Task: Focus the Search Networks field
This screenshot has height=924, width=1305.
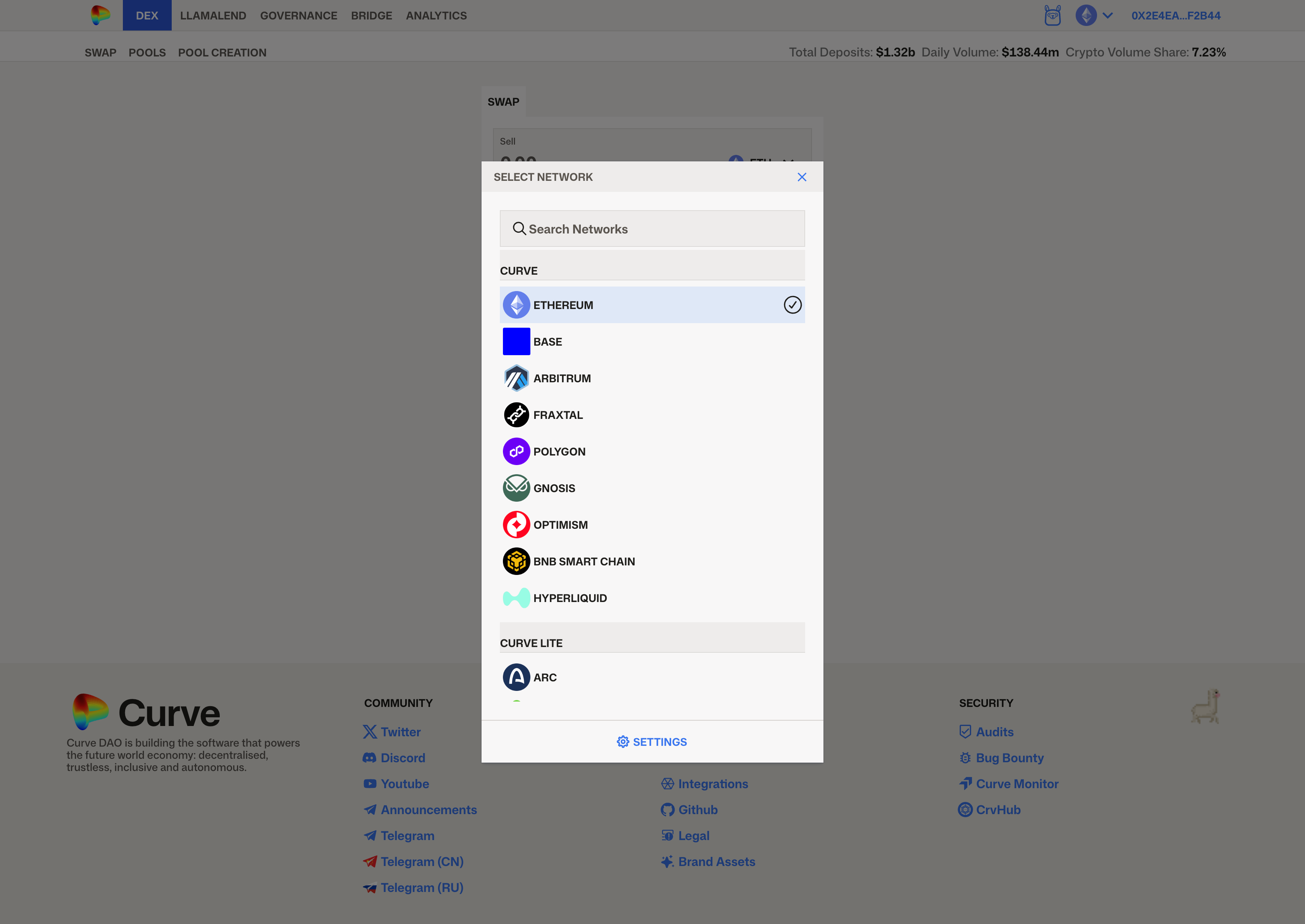Action: tap(652, 229)
